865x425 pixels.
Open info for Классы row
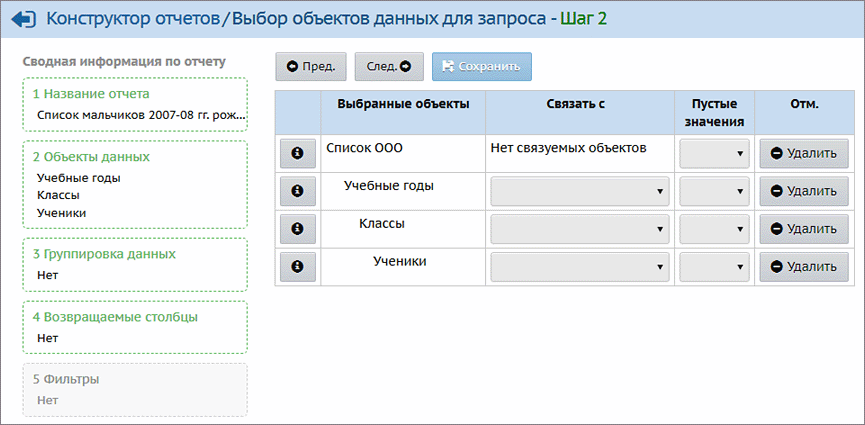tap(298, 229)
